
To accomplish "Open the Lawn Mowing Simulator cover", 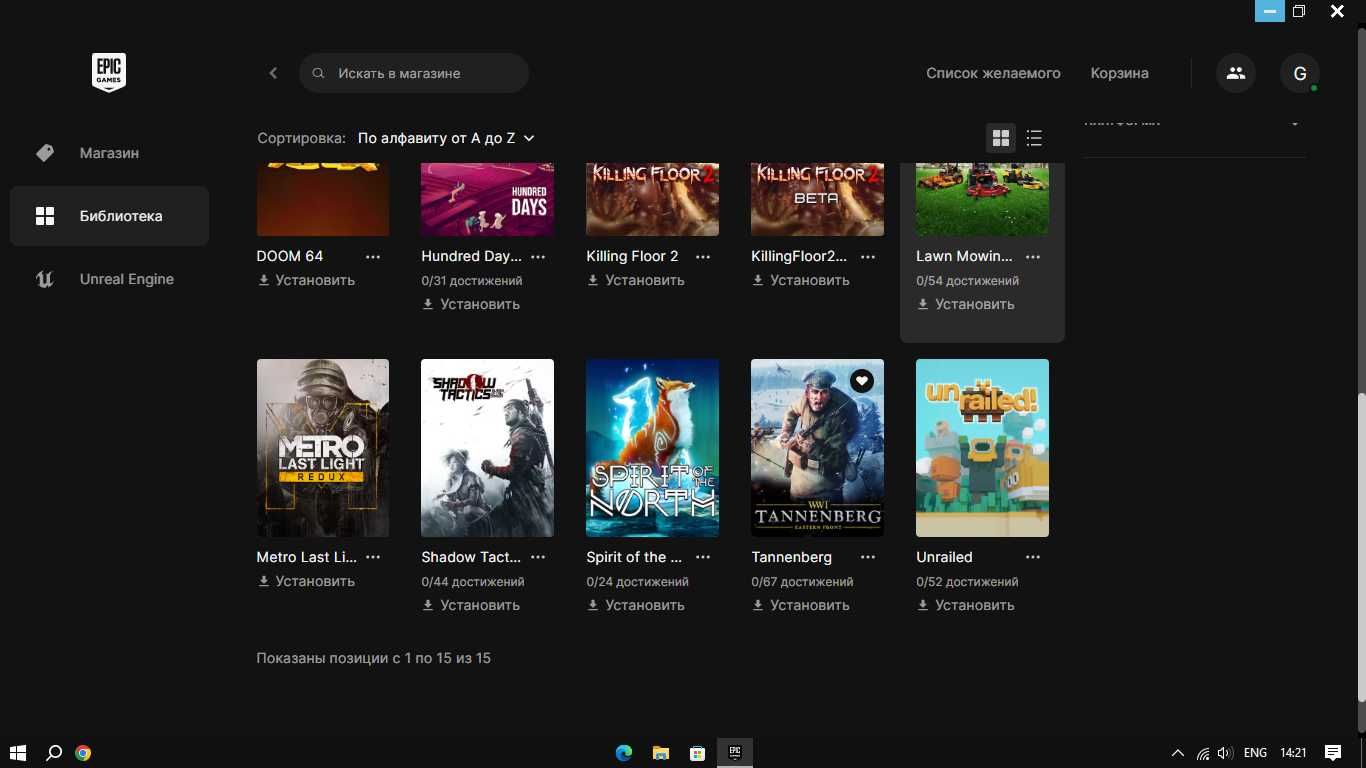I will click(982, 199).
